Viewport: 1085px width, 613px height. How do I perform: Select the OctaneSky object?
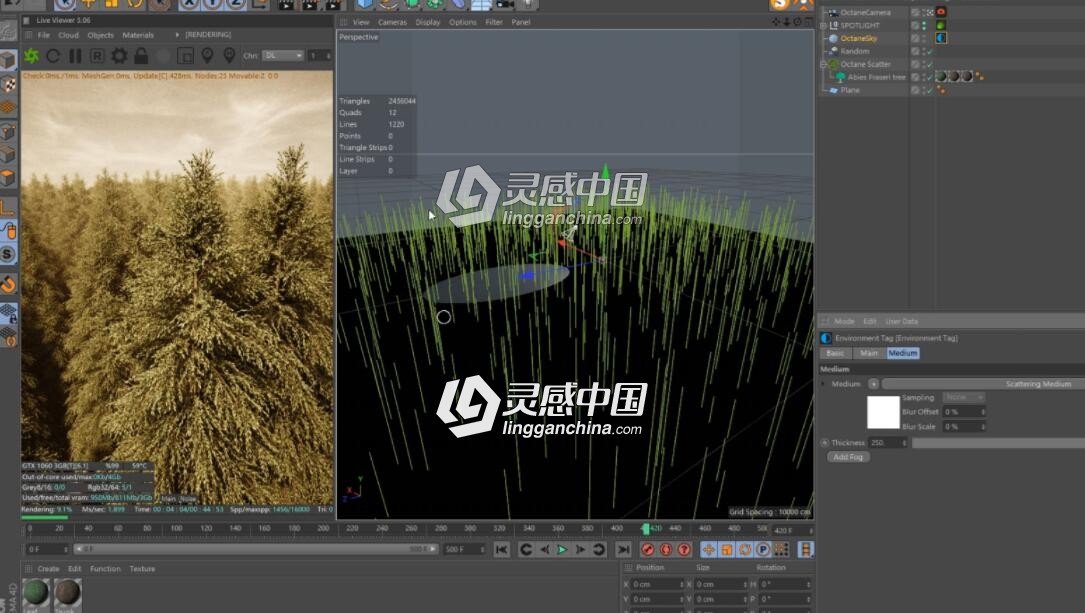point(858,38)
